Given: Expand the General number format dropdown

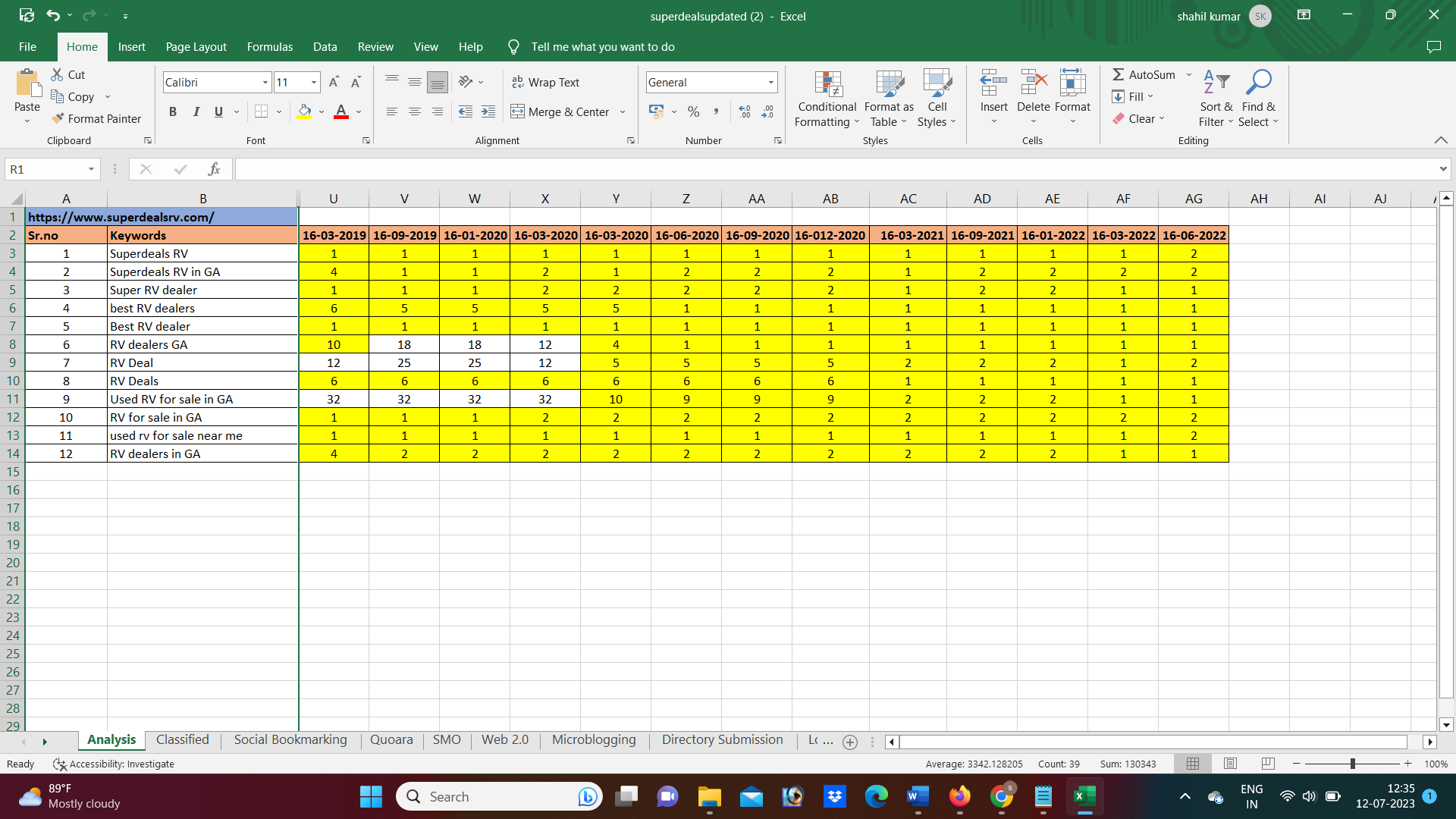Looking at the screenshot, I should 771,82.
